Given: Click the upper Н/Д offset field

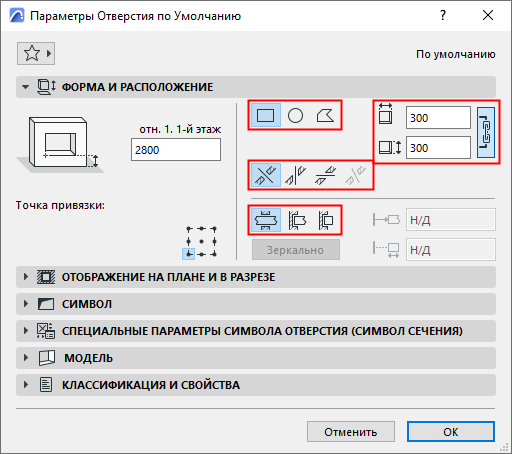Looking at the screenshot, I should [451, 220].
